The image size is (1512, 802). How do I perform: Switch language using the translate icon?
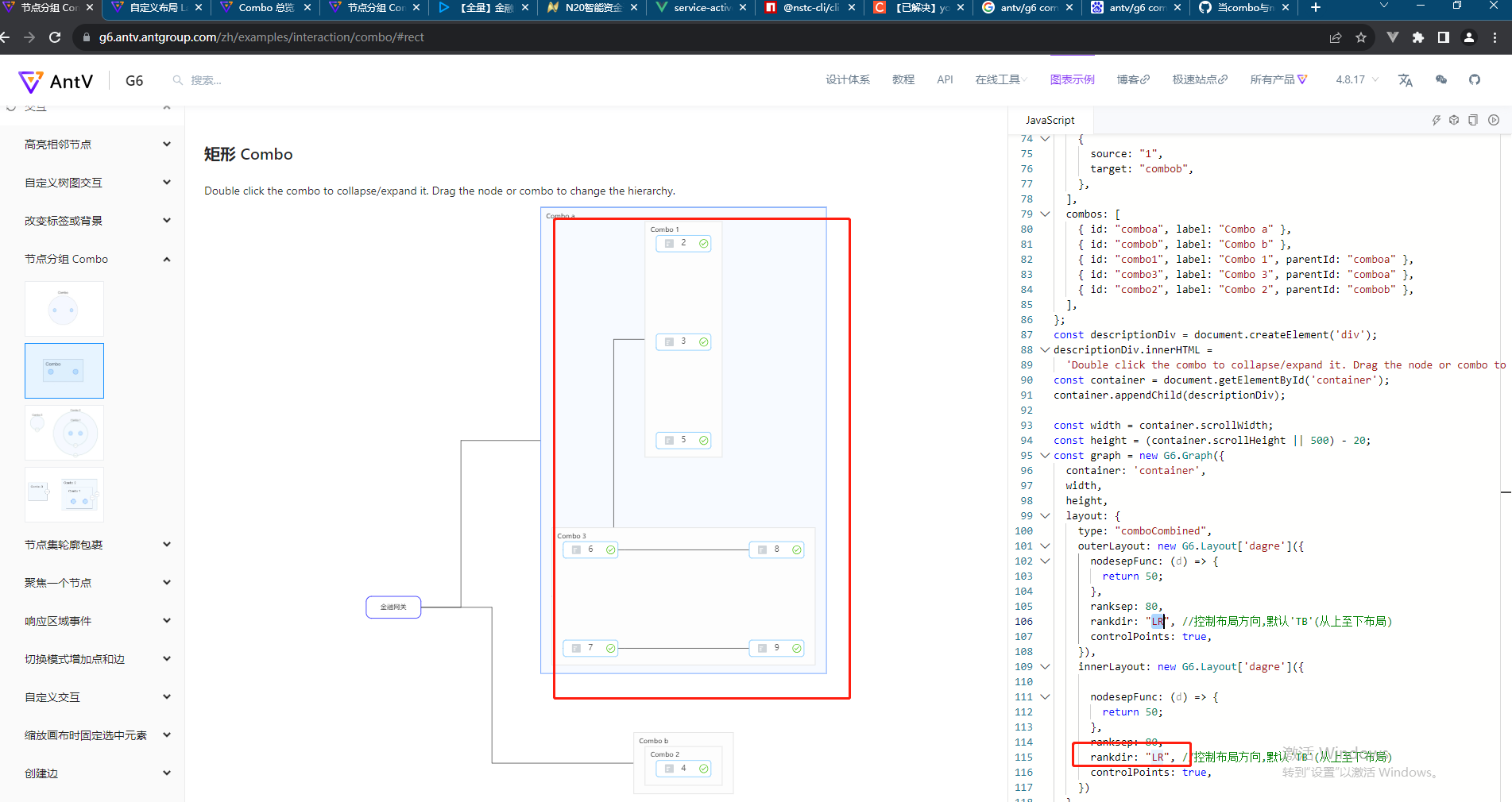[1406, 79]
